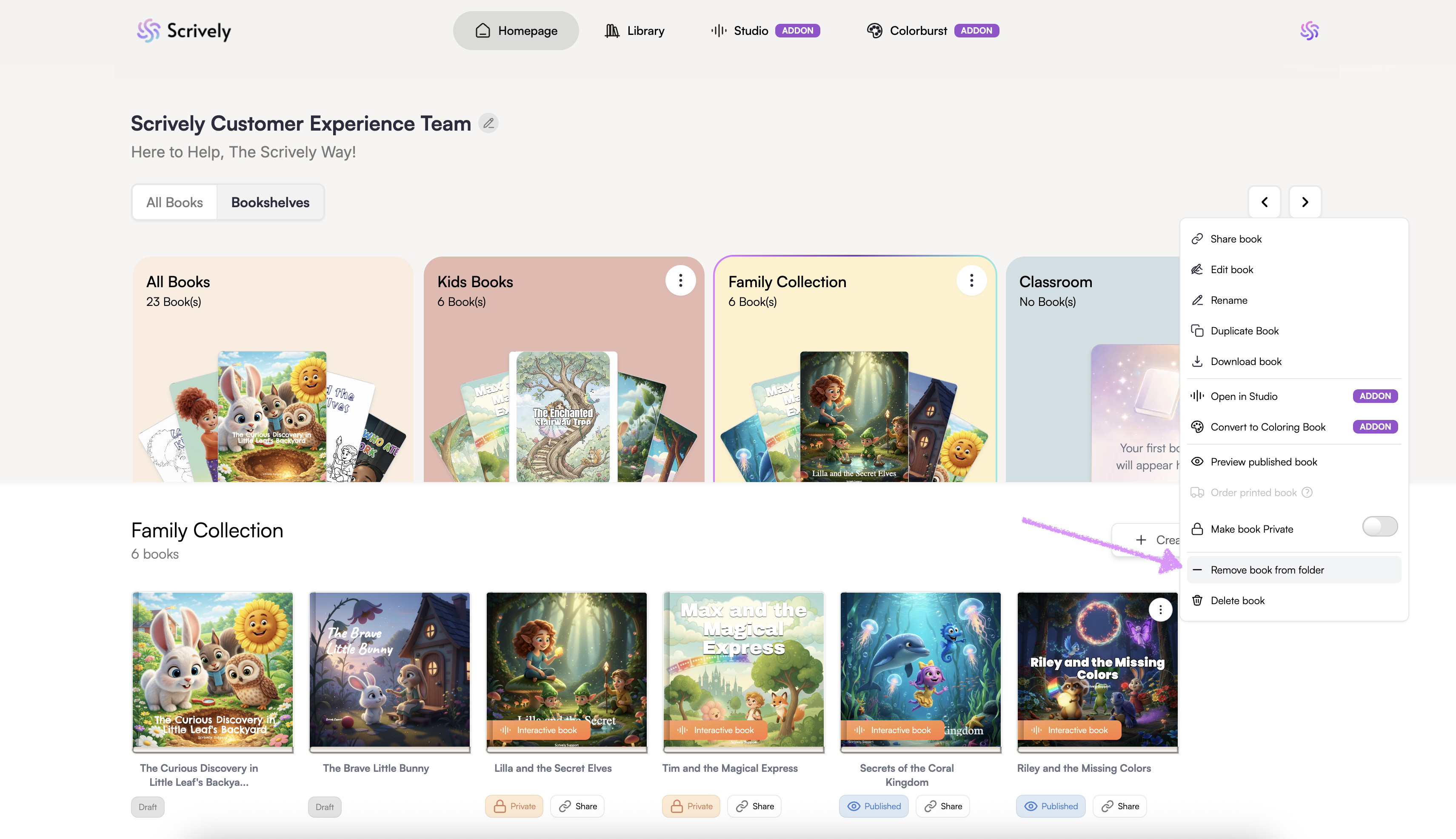
Task: Select Remove book from folder
Action: 1267,570
